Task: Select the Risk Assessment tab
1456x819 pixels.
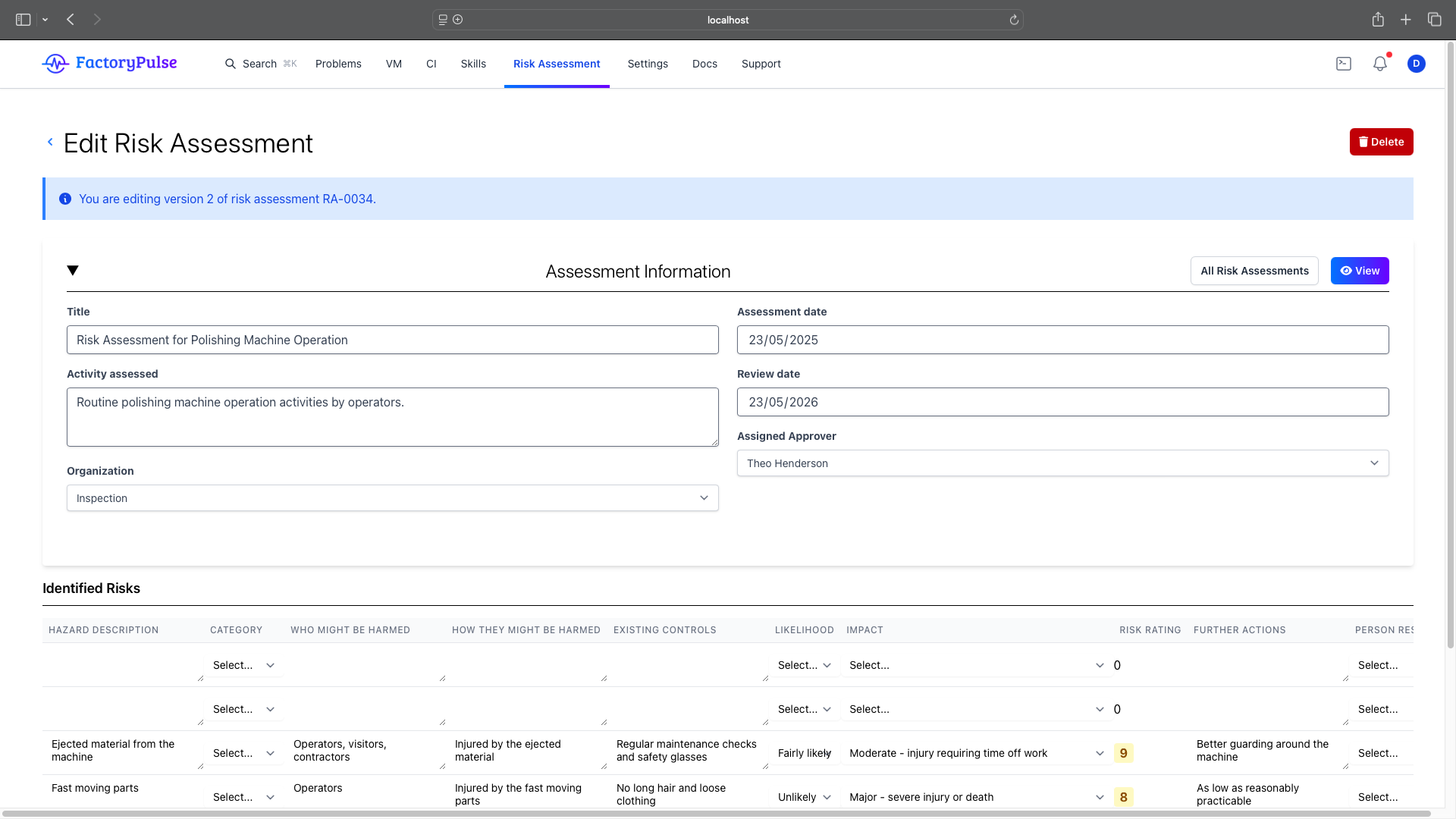Action: pyautogui.click(x=557, y=64)
